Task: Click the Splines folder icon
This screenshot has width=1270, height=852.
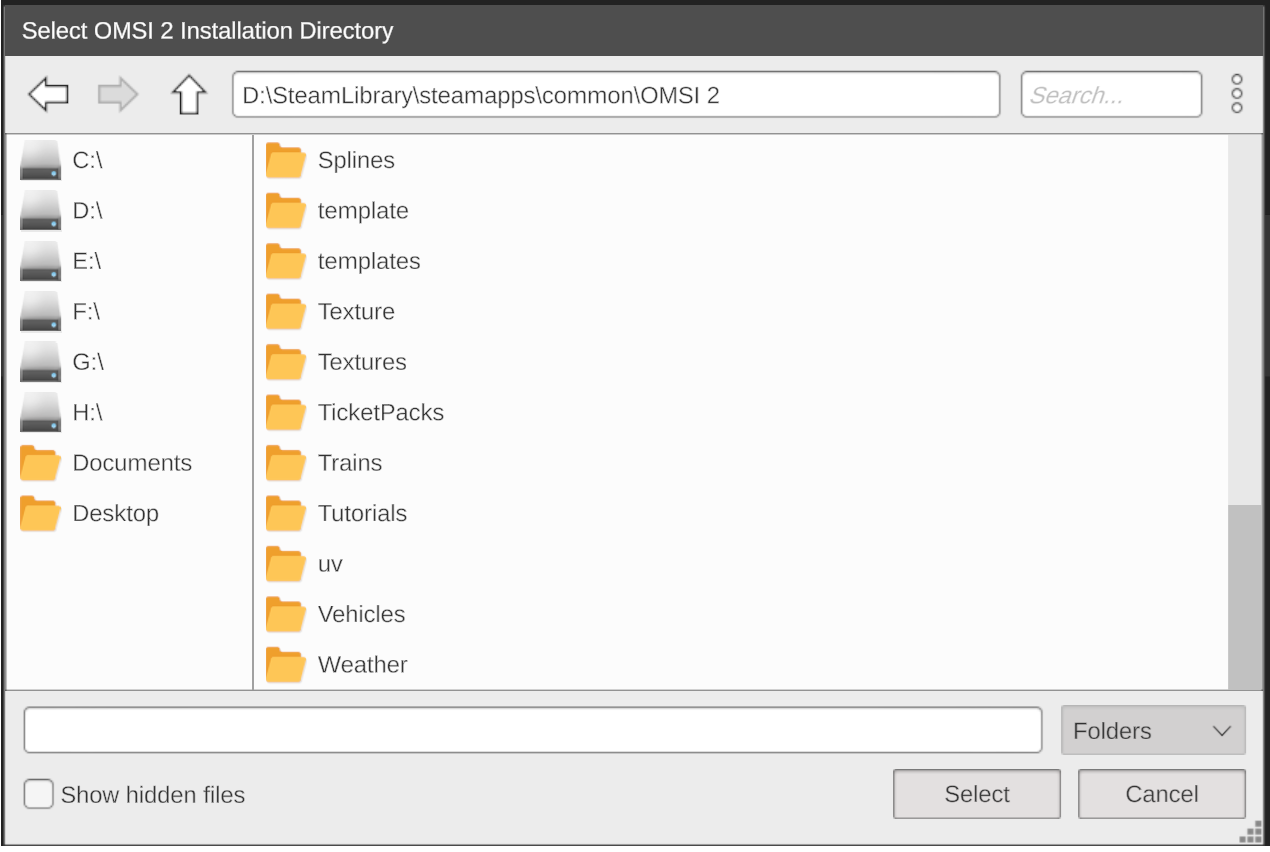Action: coord(286,160)
